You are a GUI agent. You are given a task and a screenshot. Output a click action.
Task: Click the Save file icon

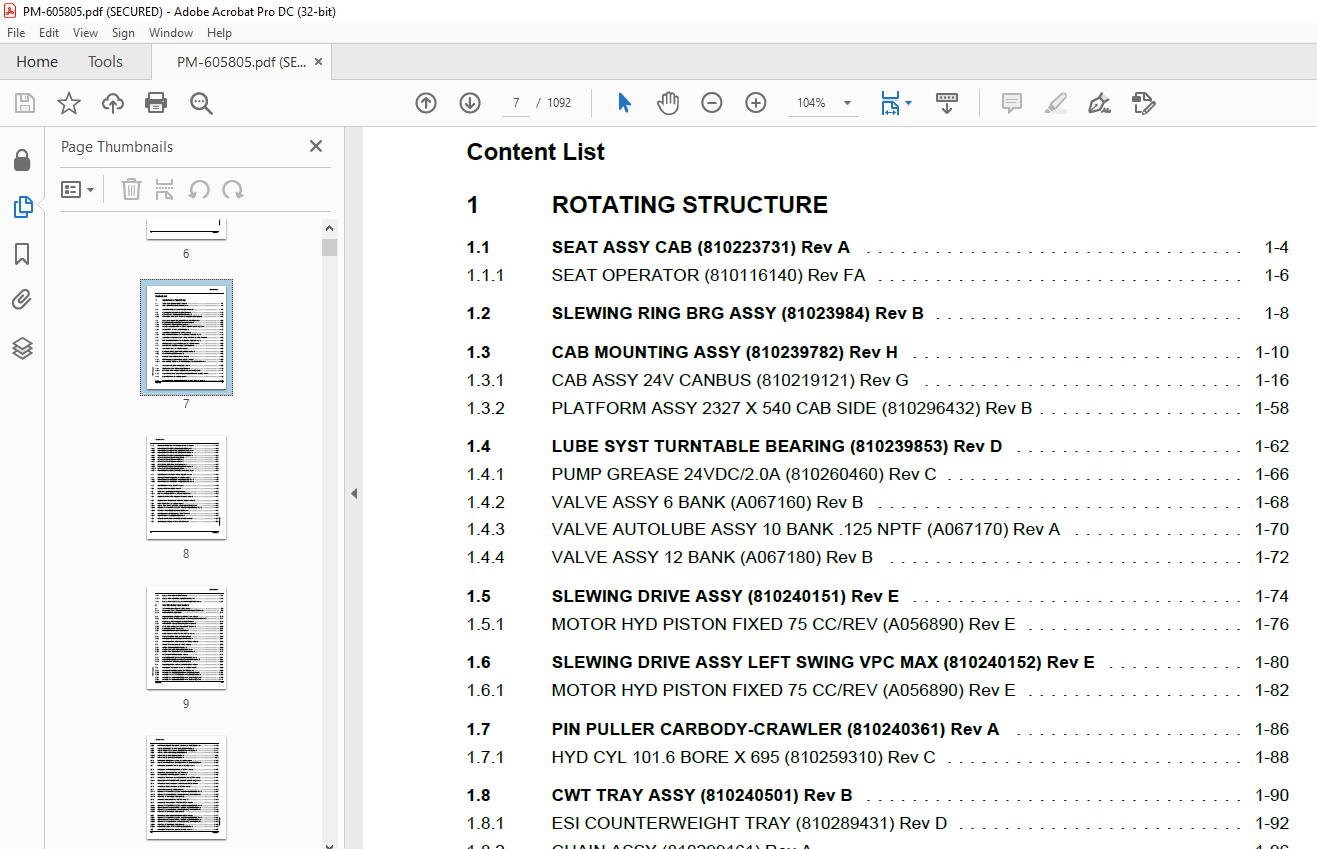[x=25, y=103]
